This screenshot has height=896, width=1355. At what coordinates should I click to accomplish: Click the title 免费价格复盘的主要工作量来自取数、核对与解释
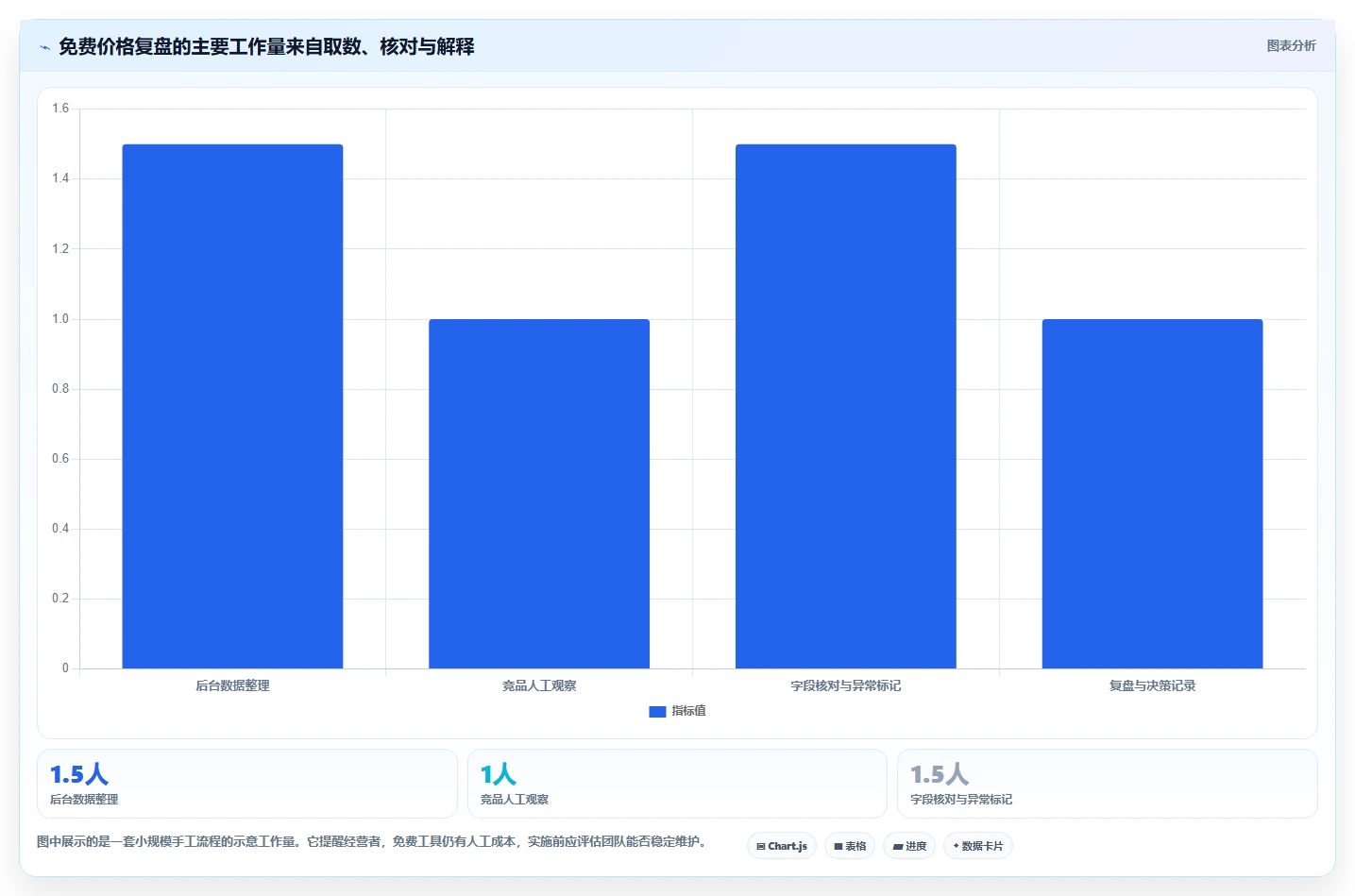[x=266, y=46]
